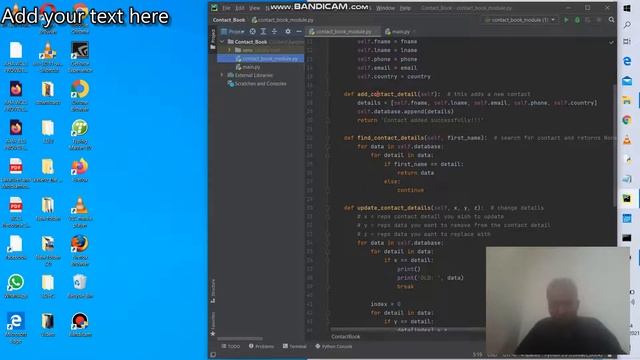Select Scratches and Consoles node
The image size is (640, 360).
coord(261,84)
